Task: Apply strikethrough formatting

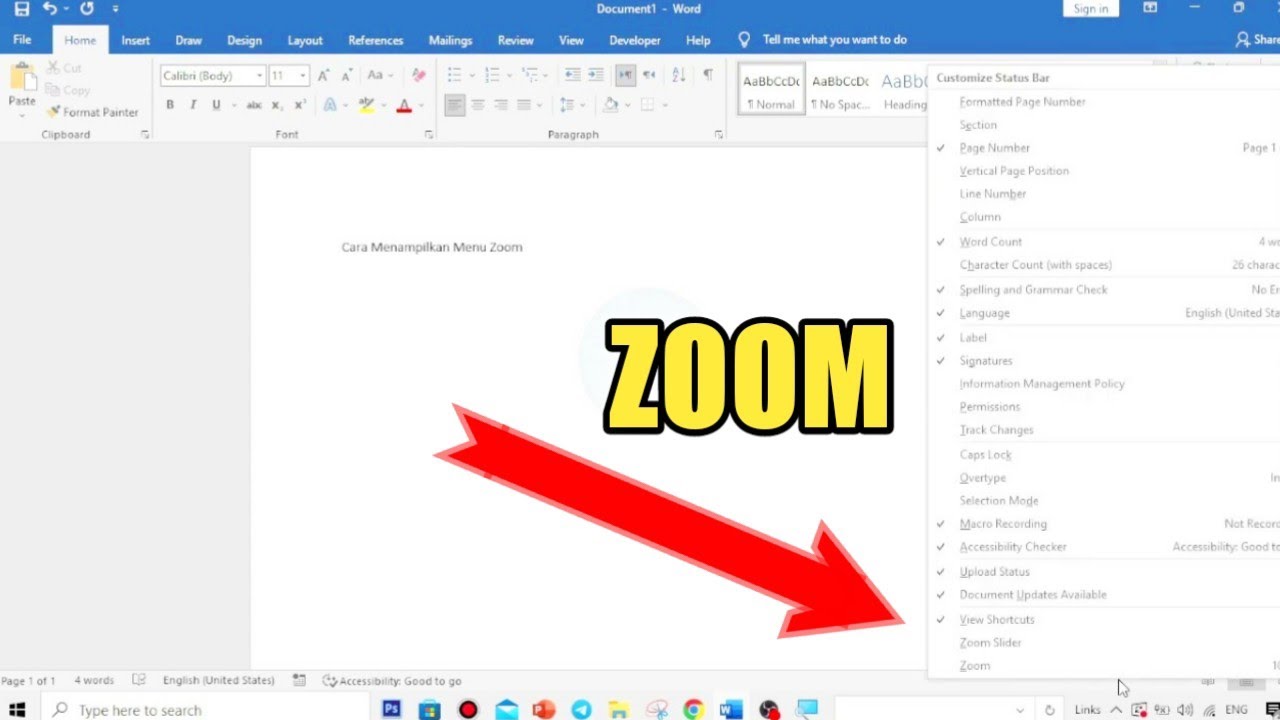Action: click(254, 105)
